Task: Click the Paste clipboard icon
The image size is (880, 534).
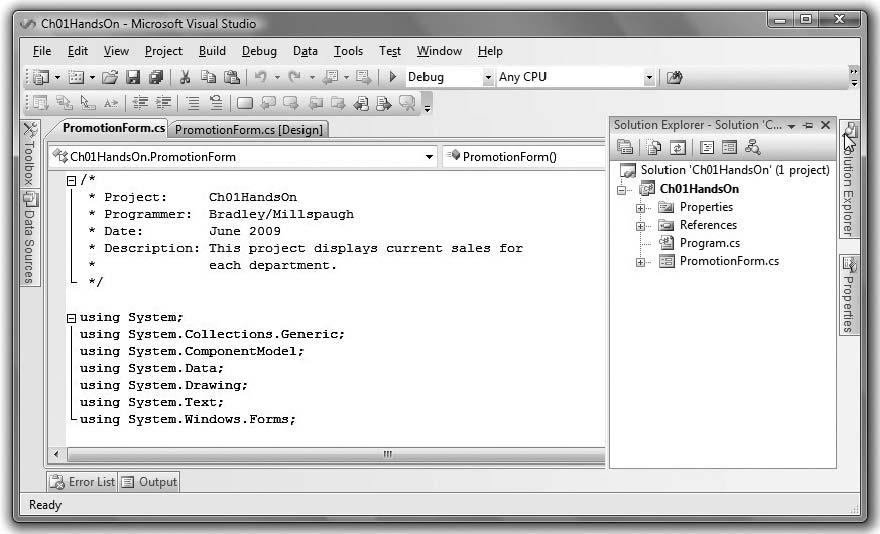Action: point(232,77)
